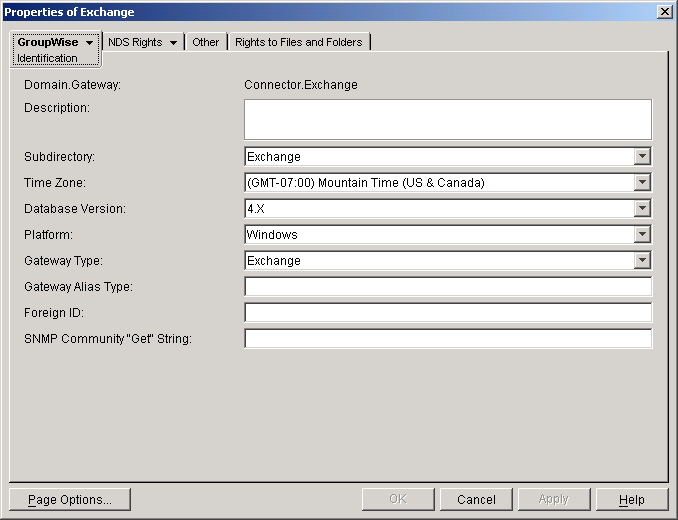Screen dimensions: 678x520
Task: Expand the Gateway Type dropdown arrow
Action: [643, 261]
